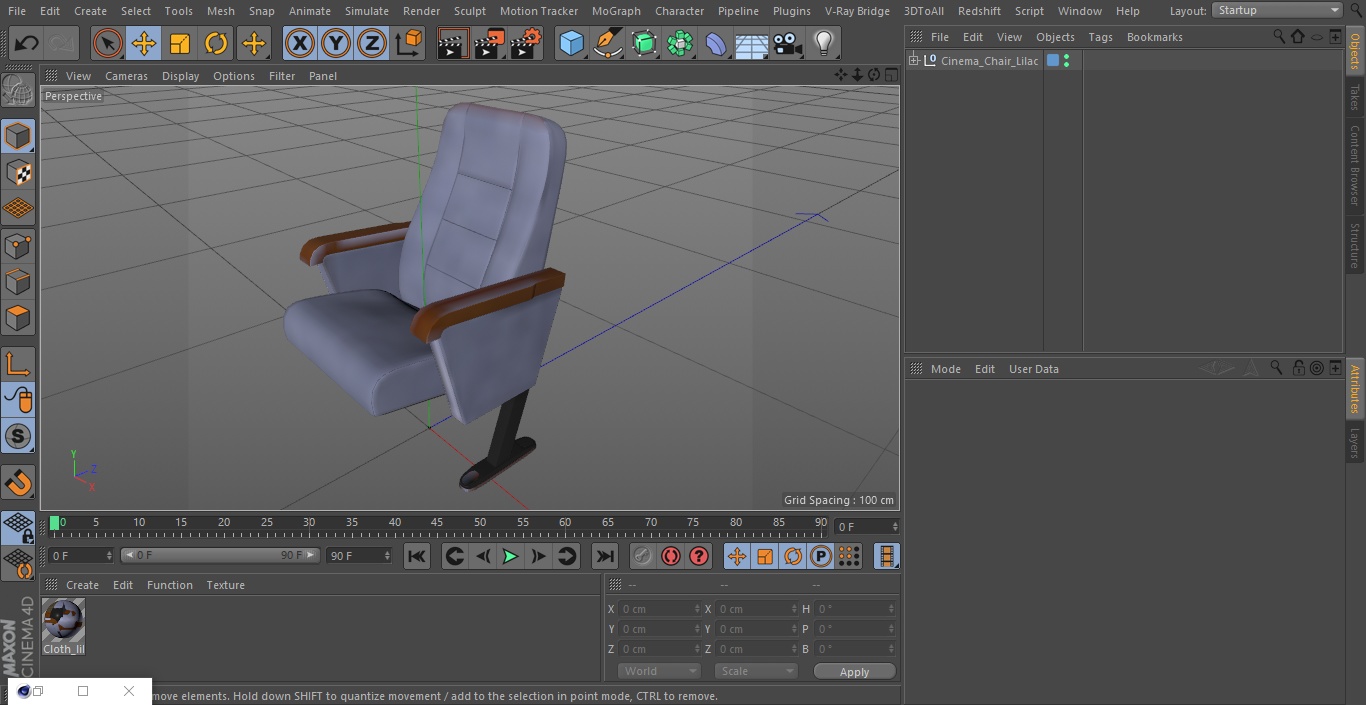This screenshot has height=705, width=1366.
Task: Open Scale mode dropdown
Action: point(755,671)
